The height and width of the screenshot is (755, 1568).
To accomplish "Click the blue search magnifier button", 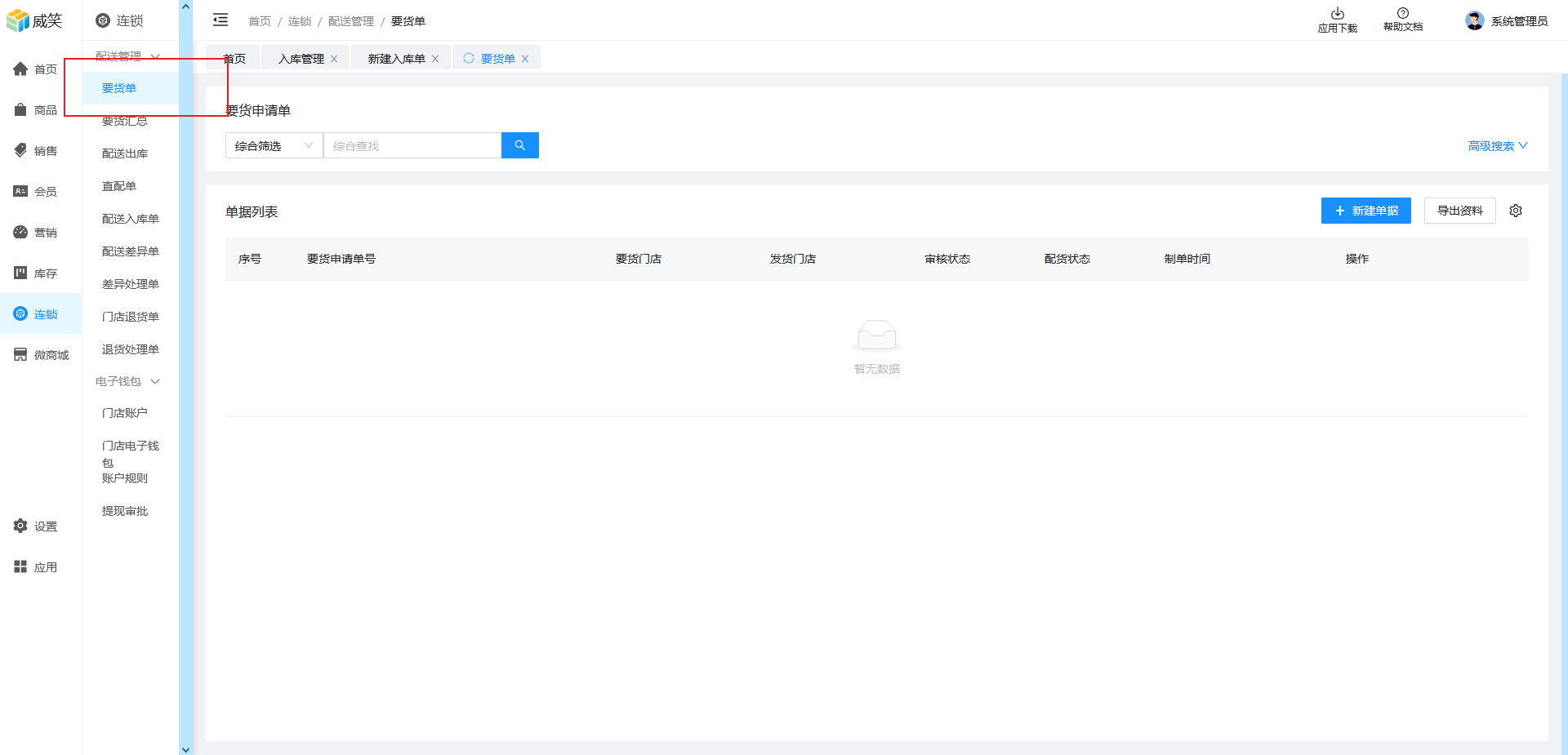I will tap(519, 145).
